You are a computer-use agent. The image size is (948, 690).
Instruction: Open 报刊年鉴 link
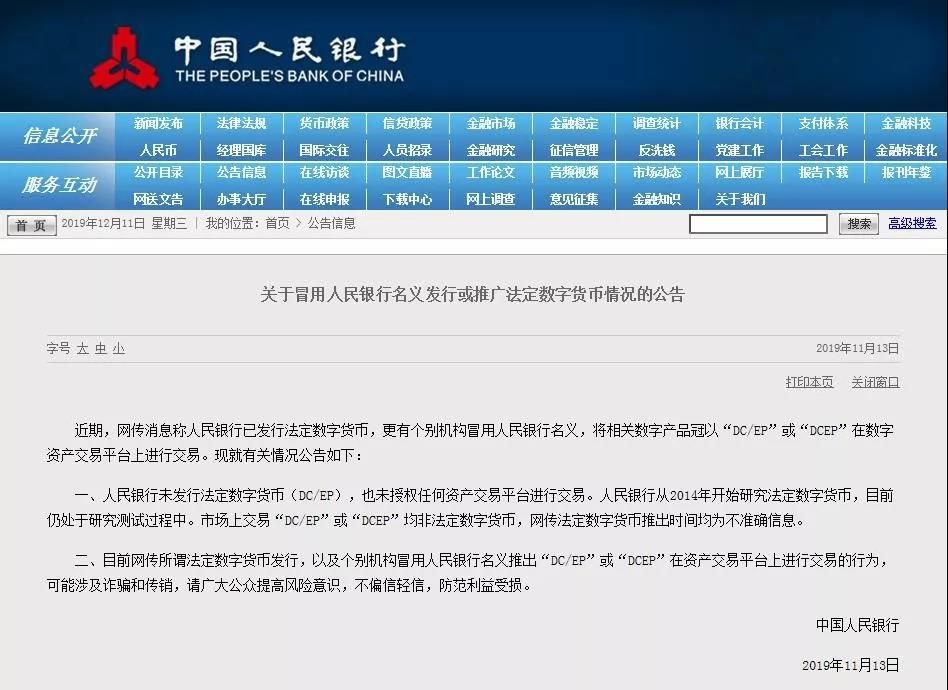906,172
